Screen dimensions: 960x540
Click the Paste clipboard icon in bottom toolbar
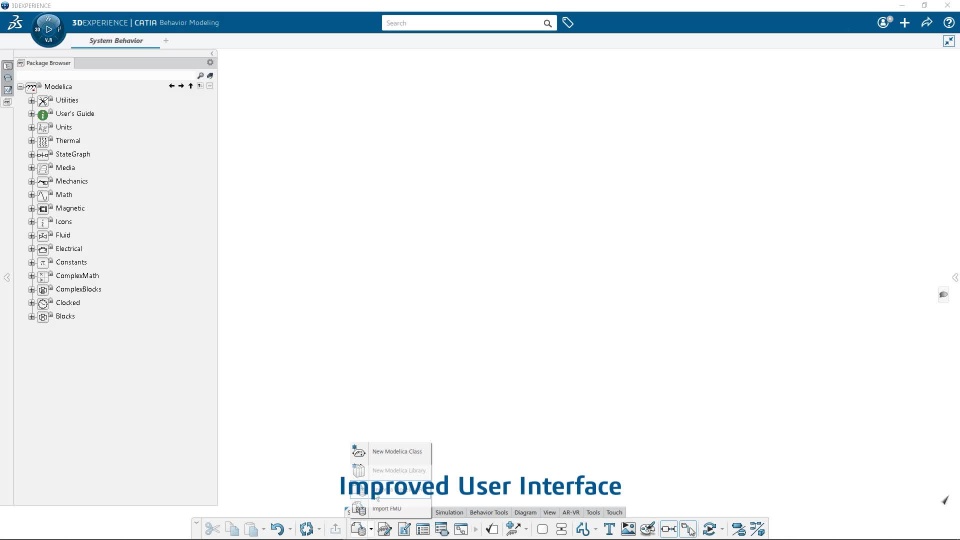pos(251,529)
